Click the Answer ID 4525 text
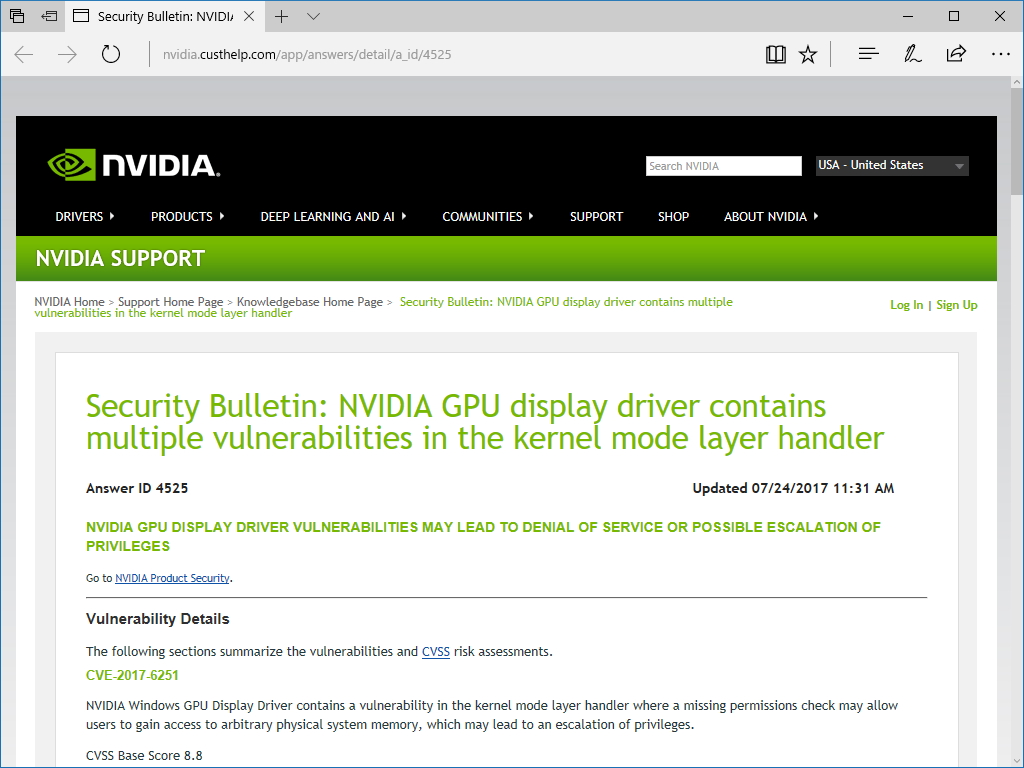The image size is (1024, 768). coord(137,488)
